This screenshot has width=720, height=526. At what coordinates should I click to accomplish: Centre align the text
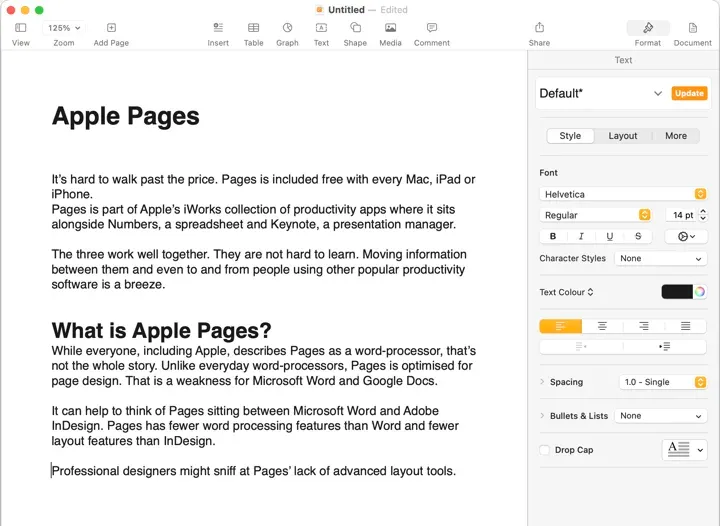pyautogui.click(x=602, y=326)
